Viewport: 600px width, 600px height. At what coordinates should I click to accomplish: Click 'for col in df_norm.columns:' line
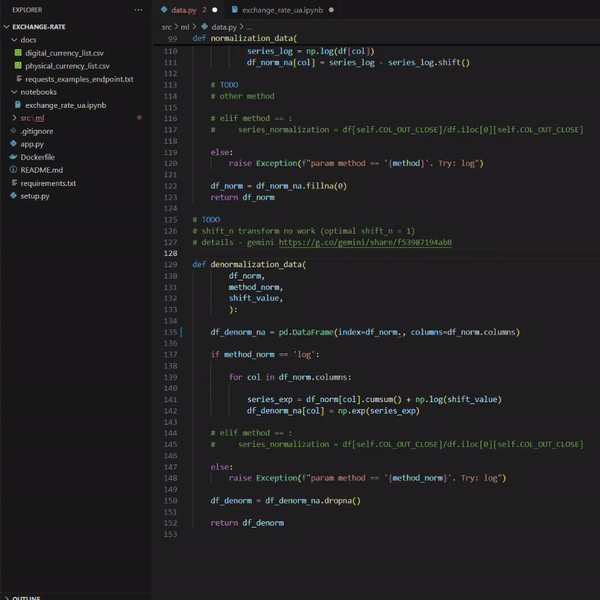tap(290, 377)
